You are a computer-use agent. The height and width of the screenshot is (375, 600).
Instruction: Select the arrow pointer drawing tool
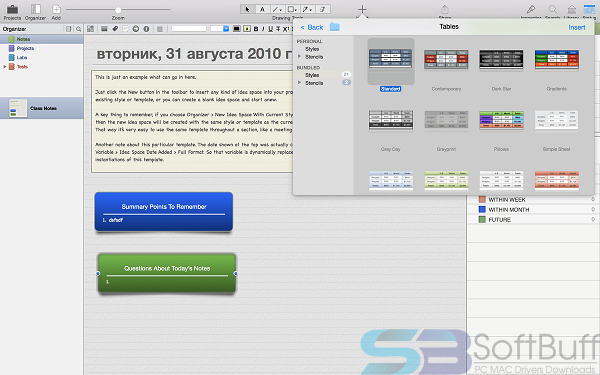click(x=248, y=9)
